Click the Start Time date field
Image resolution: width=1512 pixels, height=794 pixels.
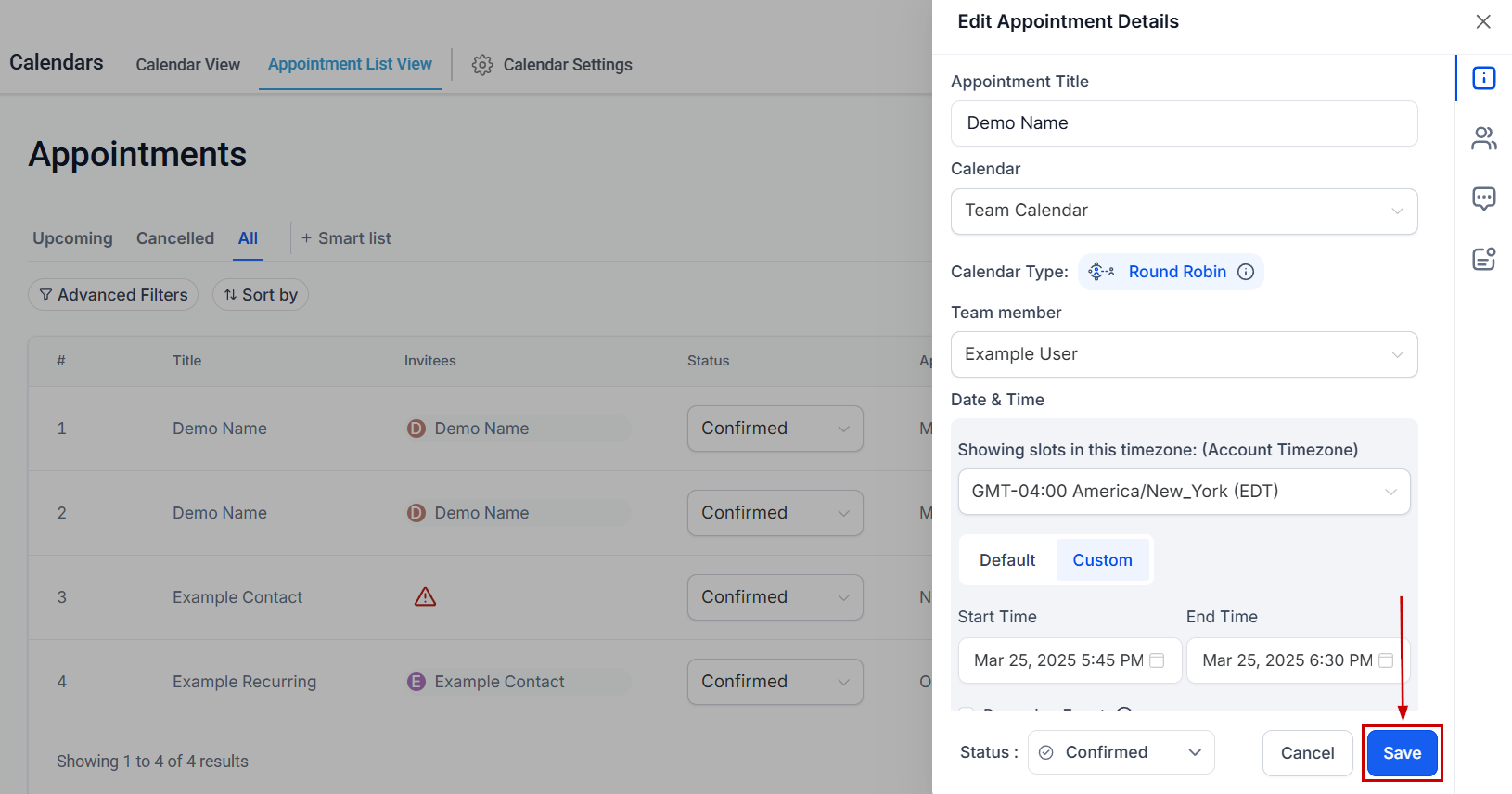1070,660
